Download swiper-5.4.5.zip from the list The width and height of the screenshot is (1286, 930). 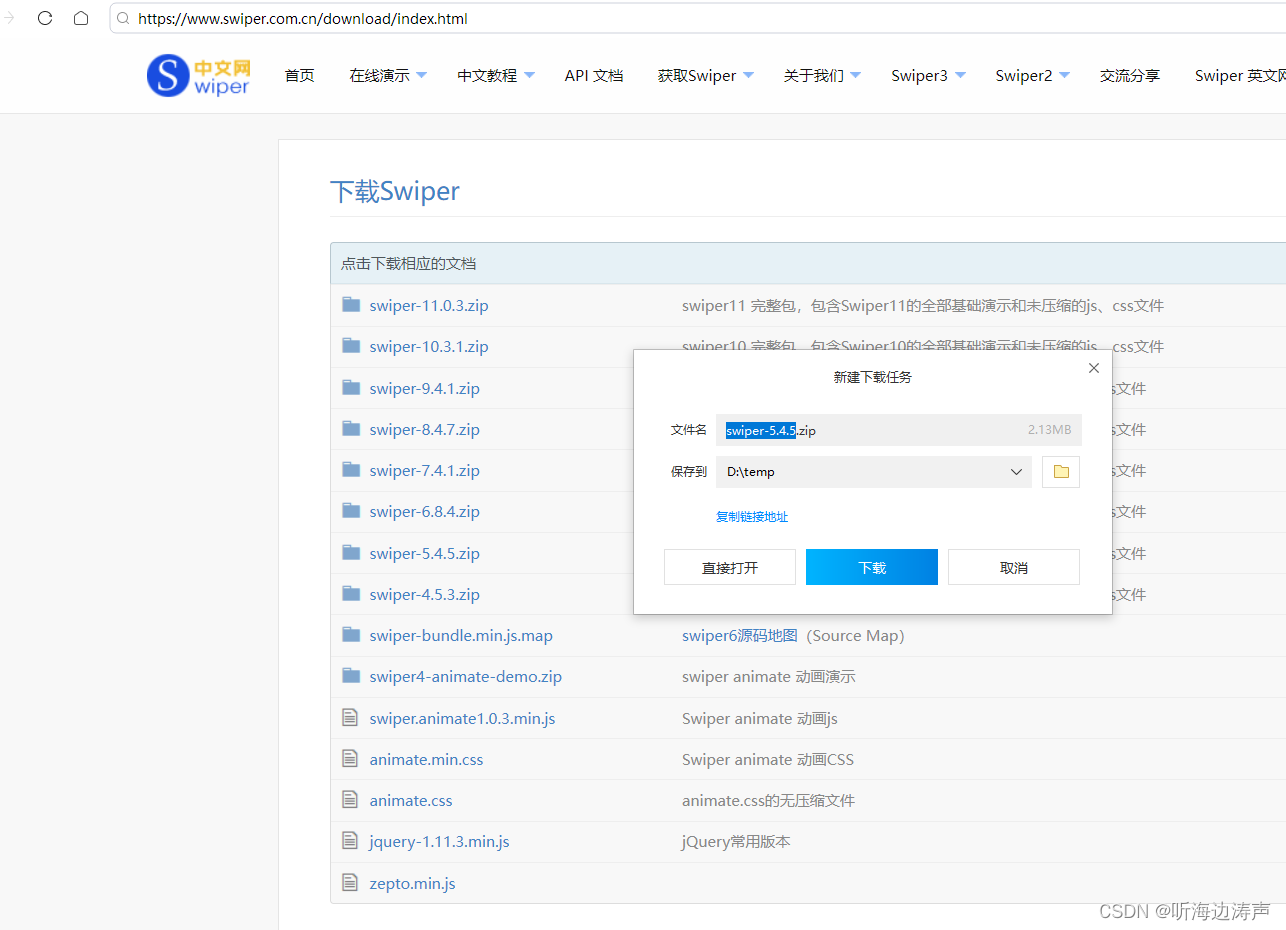[x=424, y=553]
